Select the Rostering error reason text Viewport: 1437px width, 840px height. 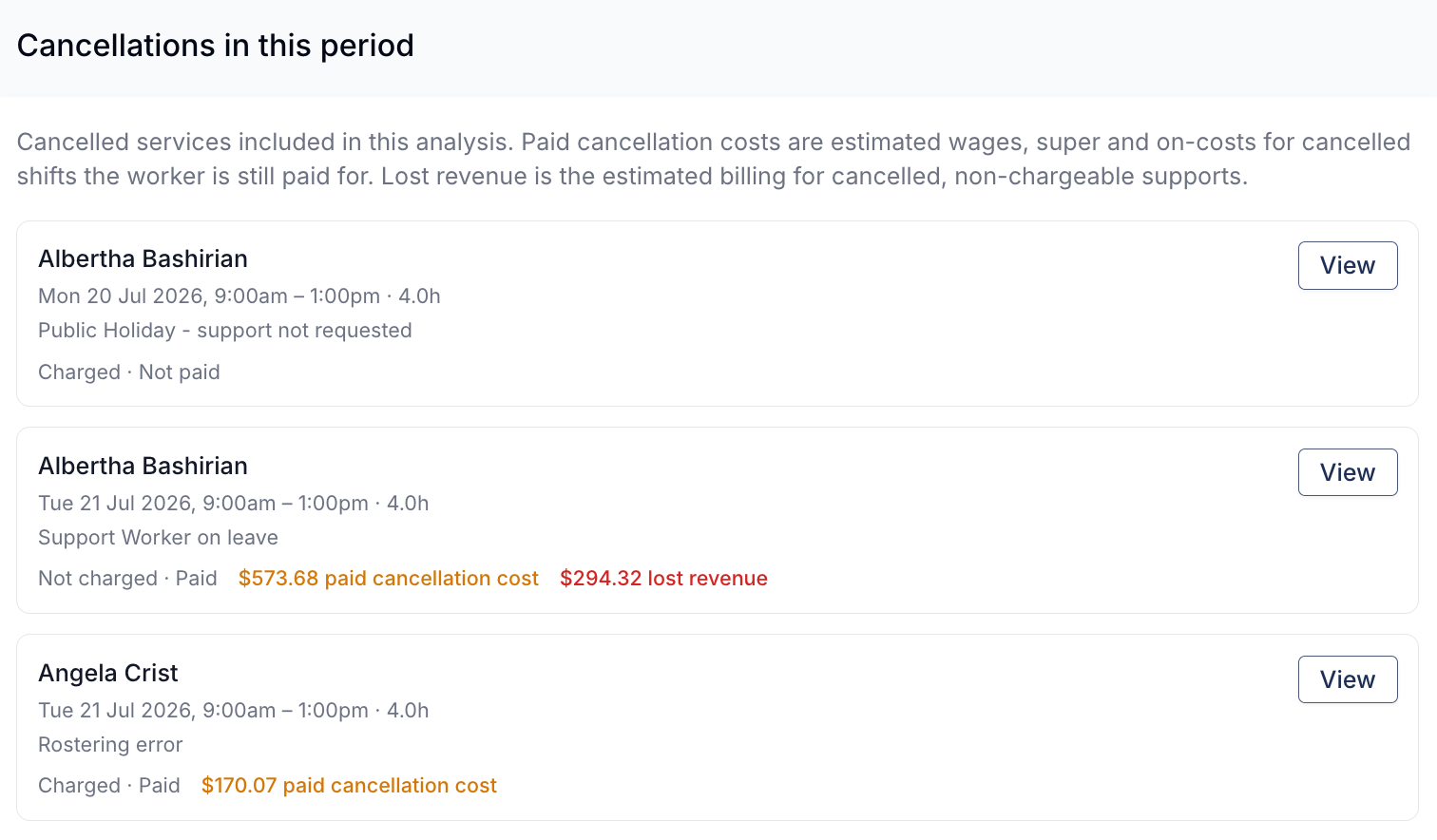[110, 745]
